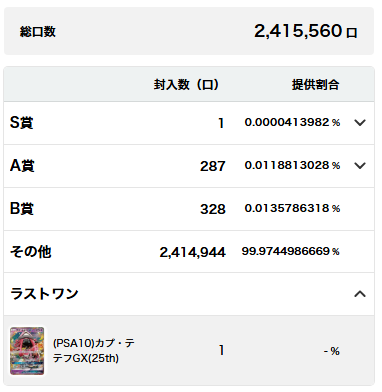Click the (PSA10)カプ・テテフGX(25th) card name
382x392 pixels.
coord(94,351)
